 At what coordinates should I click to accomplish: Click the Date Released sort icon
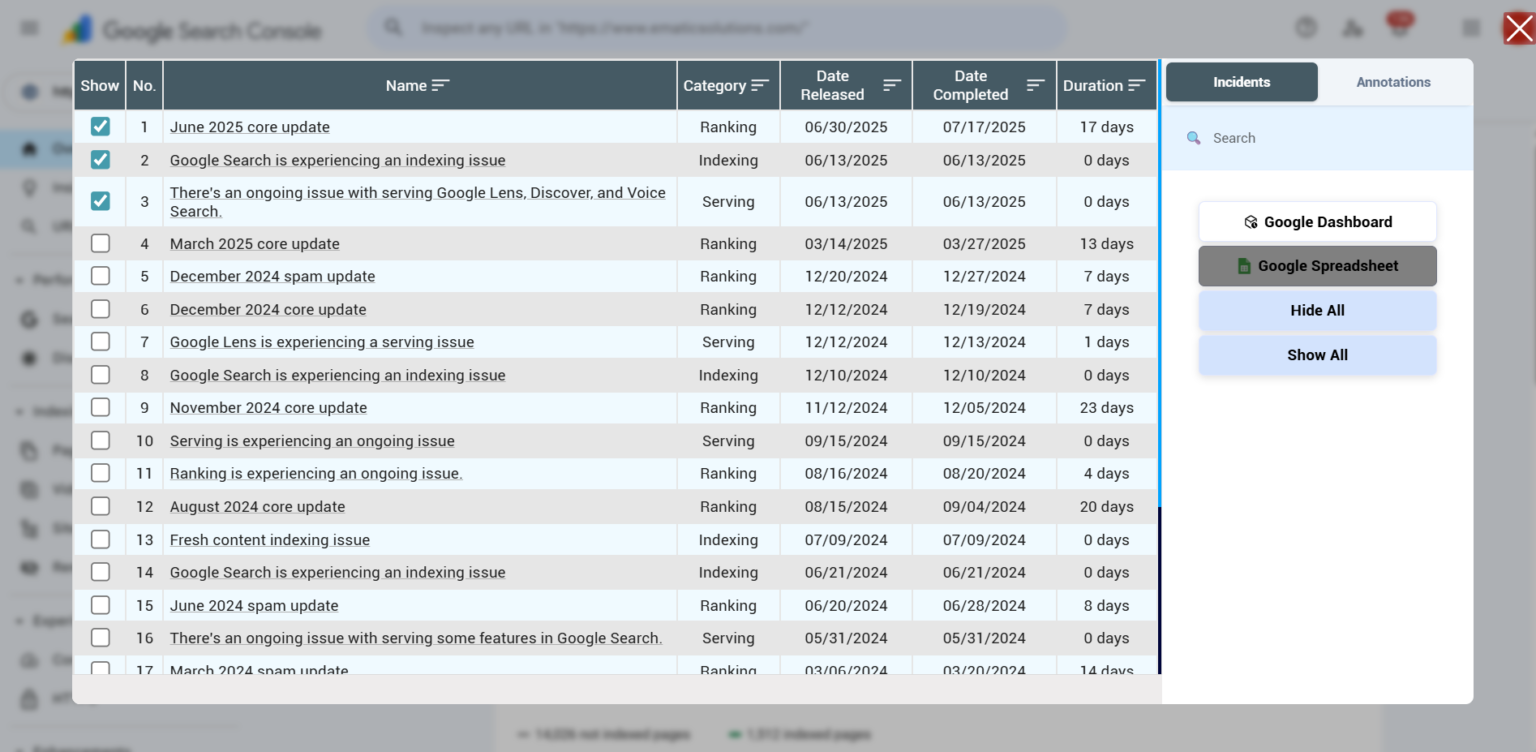click(x=892, y=86)
